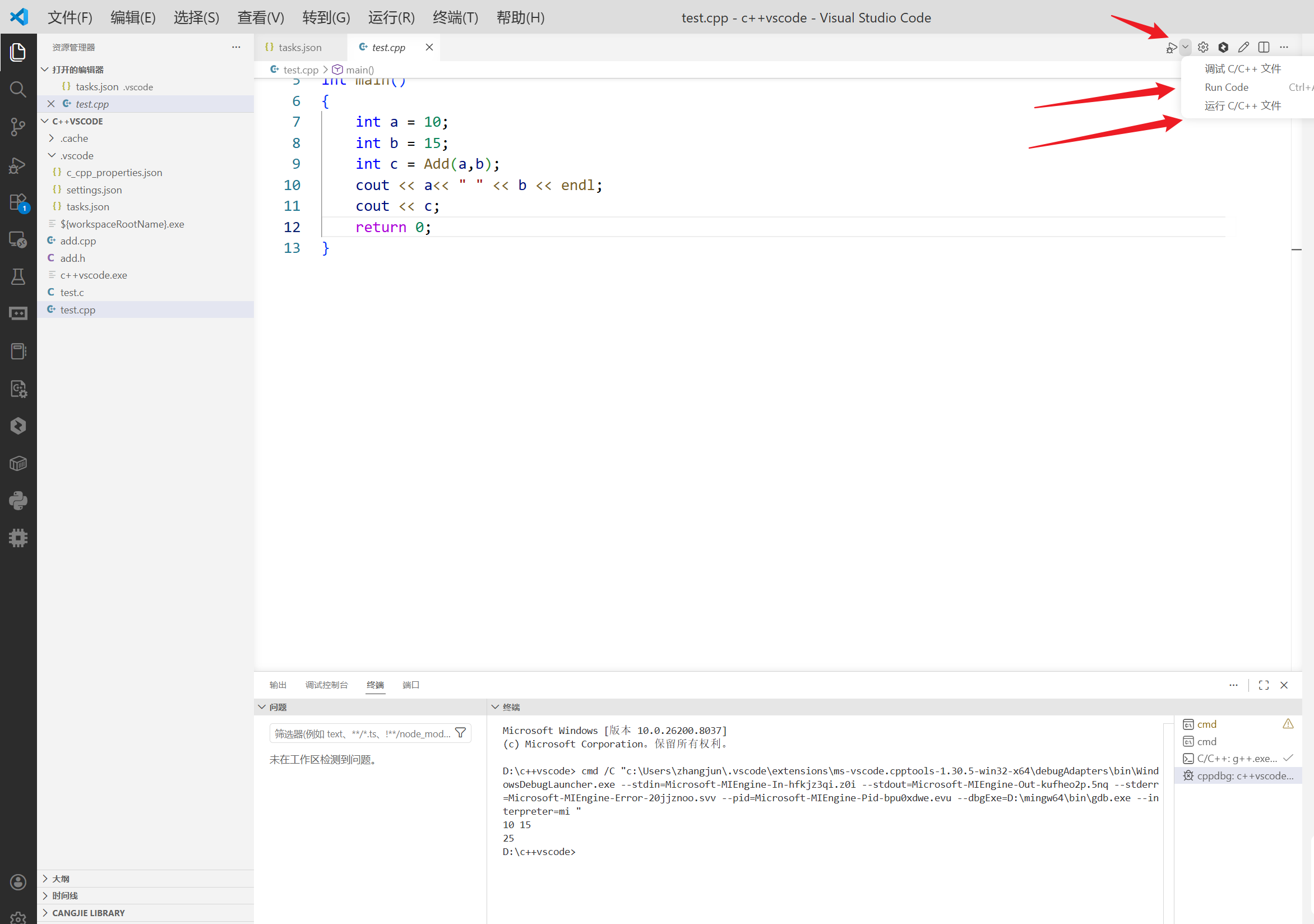Open the Remote Explorer view
Image resolution: width=1314 pixels, height=924 pixels.
point(18,239)
